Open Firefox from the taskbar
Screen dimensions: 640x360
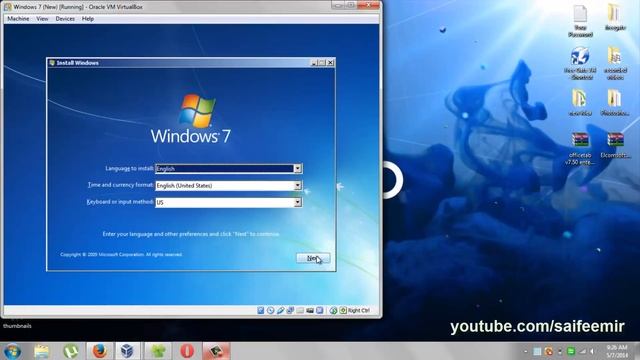[x=100, y=351]
